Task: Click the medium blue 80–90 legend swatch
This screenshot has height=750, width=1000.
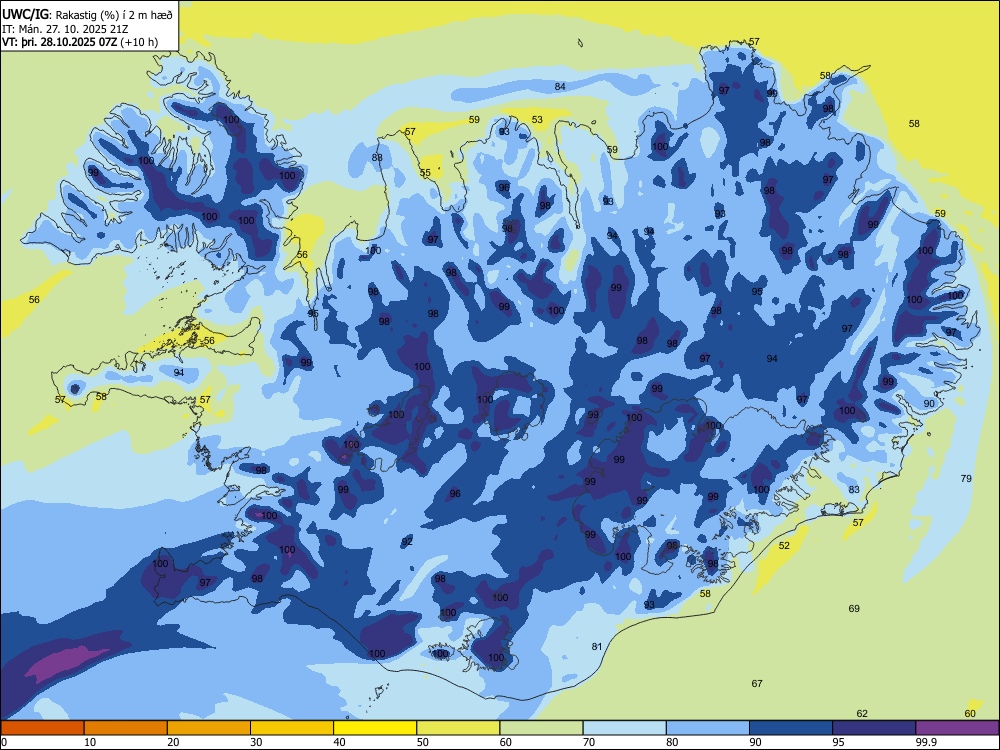Action: tap(708, 728)
